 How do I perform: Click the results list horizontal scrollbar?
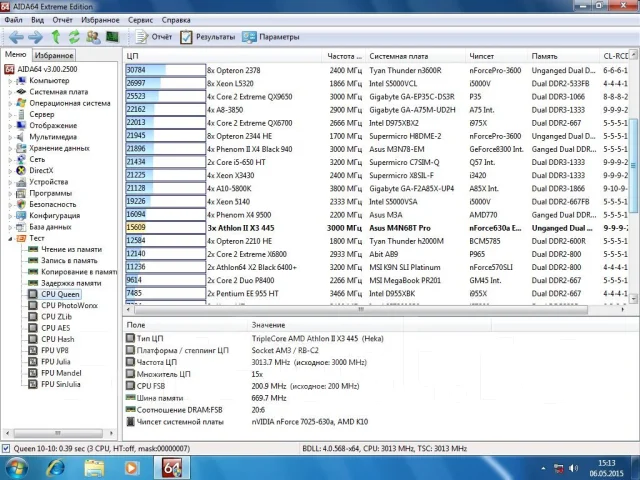pos(361,309)
